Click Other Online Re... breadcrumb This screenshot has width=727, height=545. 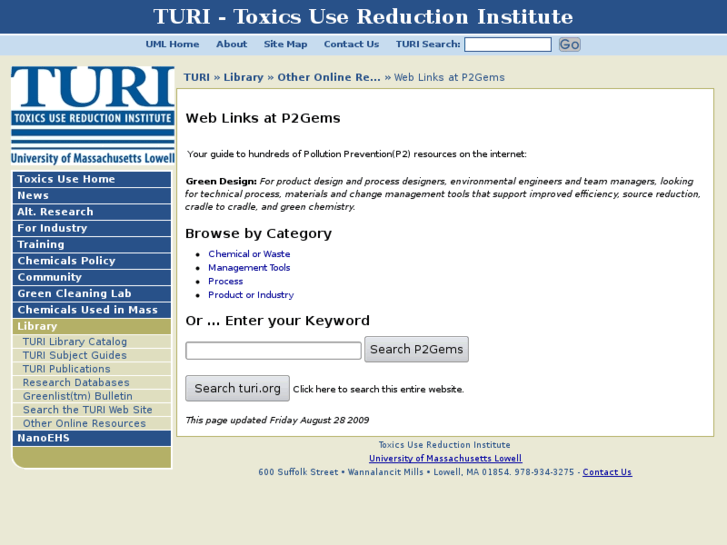click(329, 77)
